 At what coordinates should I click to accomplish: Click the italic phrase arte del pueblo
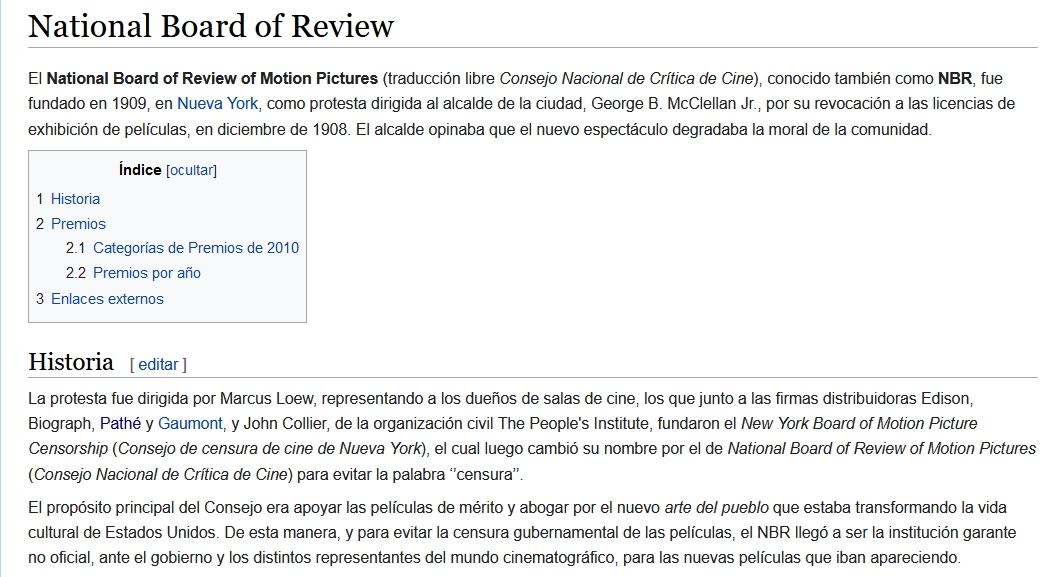(717, 507)
